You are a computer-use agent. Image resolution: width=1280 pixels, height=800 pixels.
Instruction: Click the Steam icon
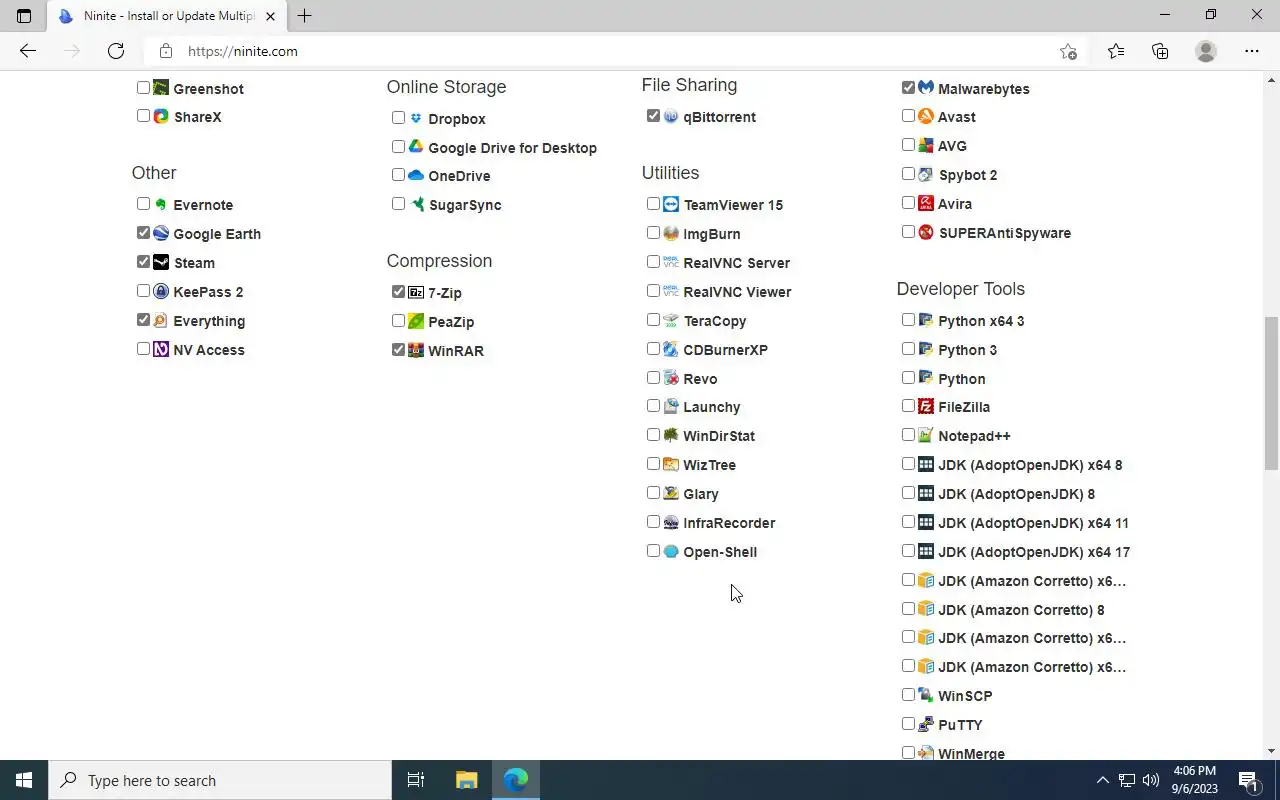click(x=161, y=262)
